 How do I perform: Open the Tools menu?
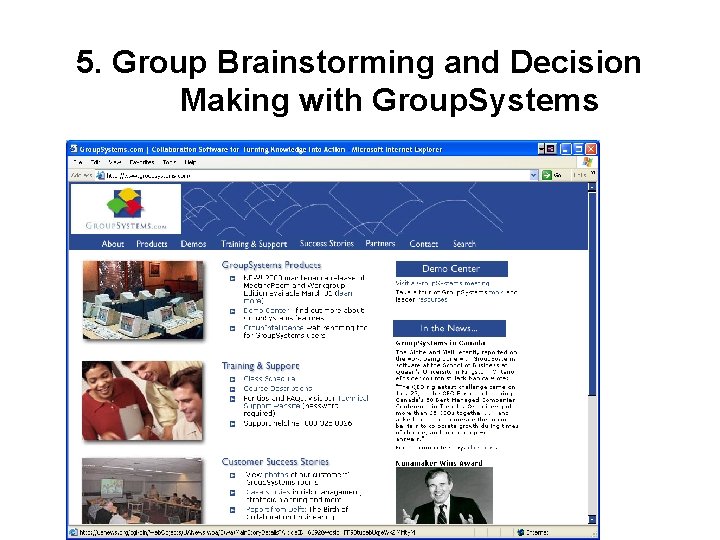(x=169, y=162)
